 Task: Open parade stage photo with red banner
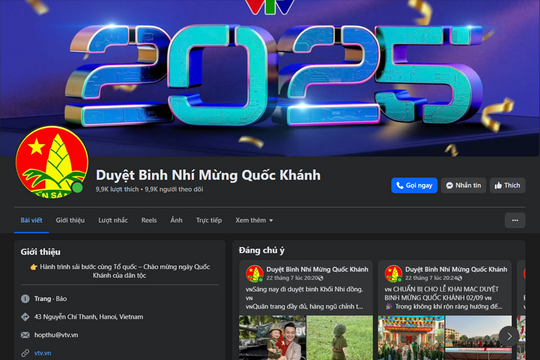tap(411, 338)
